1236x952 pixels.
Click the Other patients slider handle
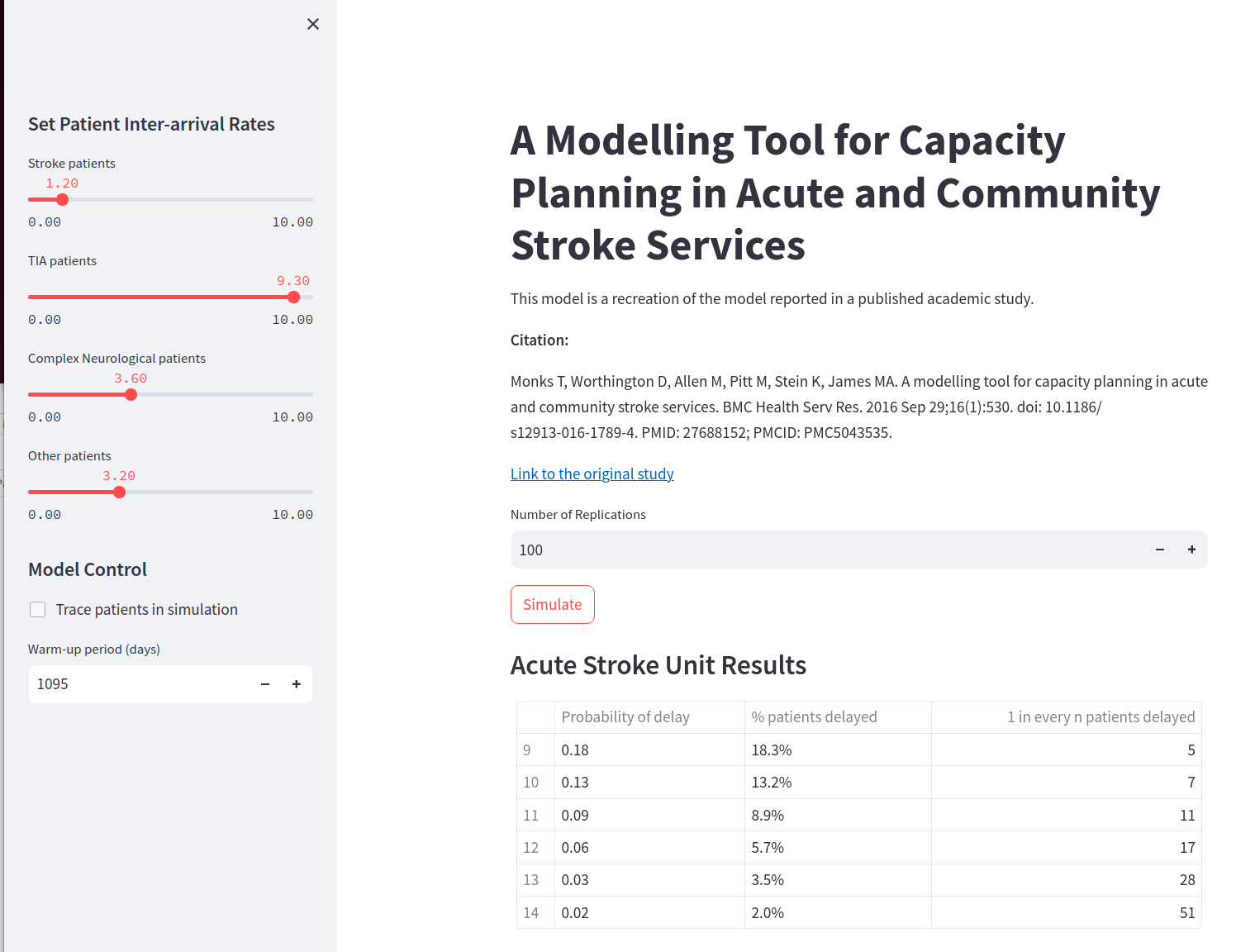[120, 492]
